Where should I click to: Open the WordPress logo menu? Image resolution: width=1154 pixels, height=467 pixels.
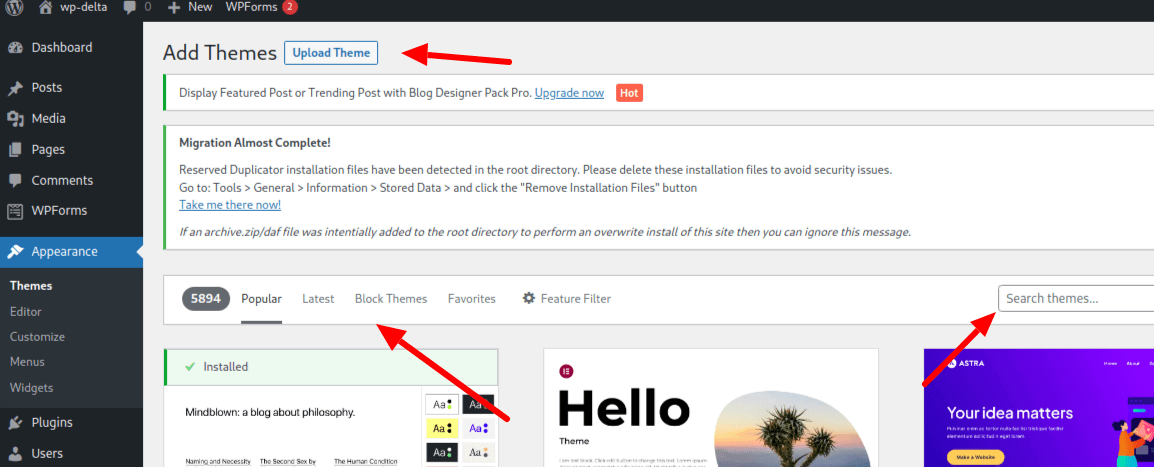(x=14, y=7)
